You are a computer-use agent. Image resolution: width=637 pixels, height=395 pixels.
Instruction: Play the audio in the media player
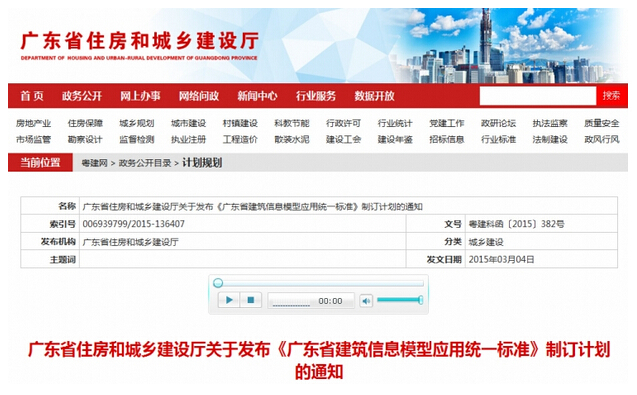(229, 300)
